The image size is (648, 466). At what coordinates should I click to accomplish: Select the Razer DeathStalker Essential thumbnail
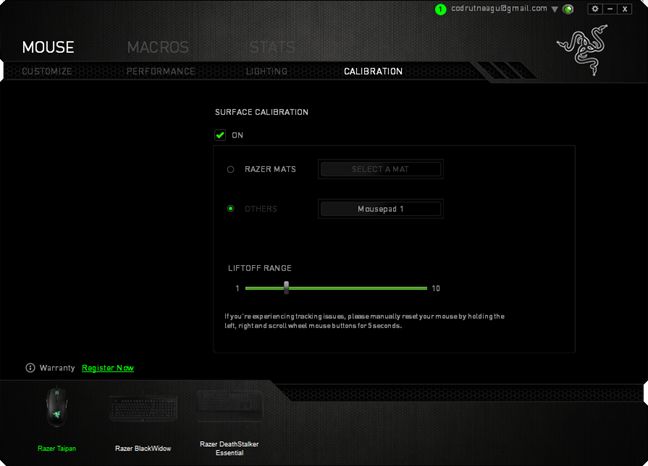pos(230,406)
